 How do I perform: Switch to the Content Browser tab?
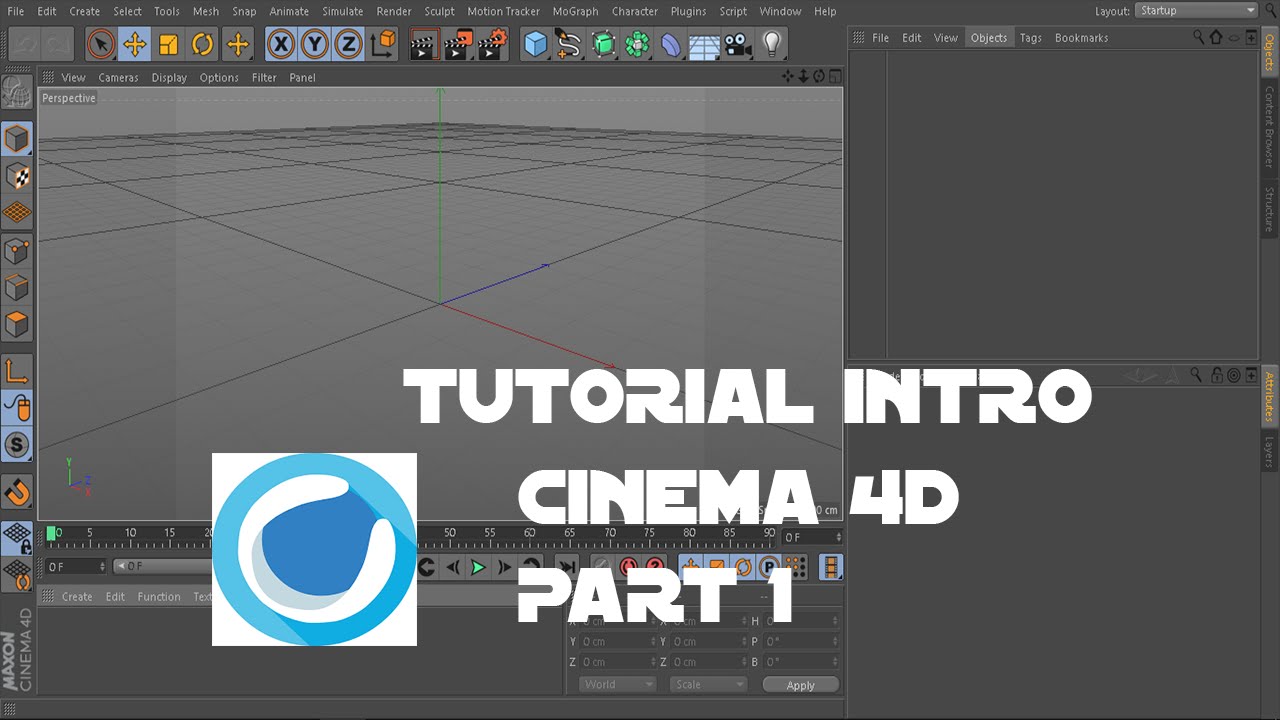tap(1269, 126)
